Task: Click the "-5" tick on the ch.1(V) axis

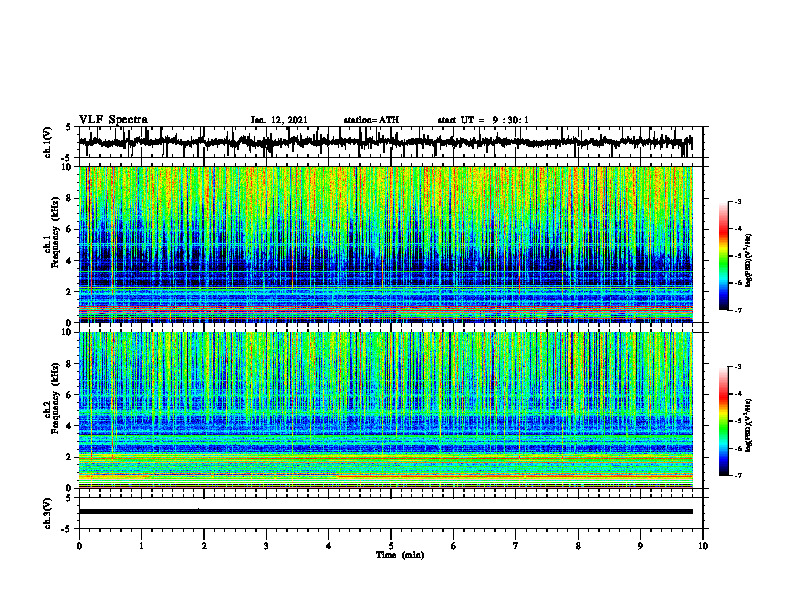Action: coord(66,157)
